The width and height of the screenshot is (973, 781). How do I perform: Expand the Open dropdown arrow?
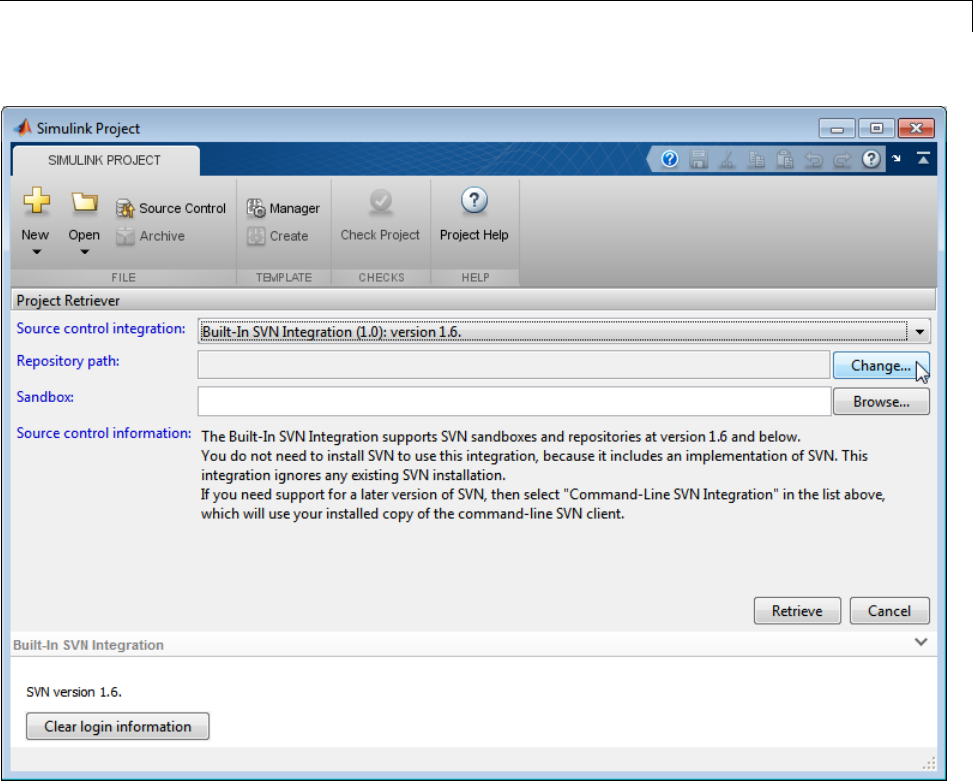coord(84,252)
